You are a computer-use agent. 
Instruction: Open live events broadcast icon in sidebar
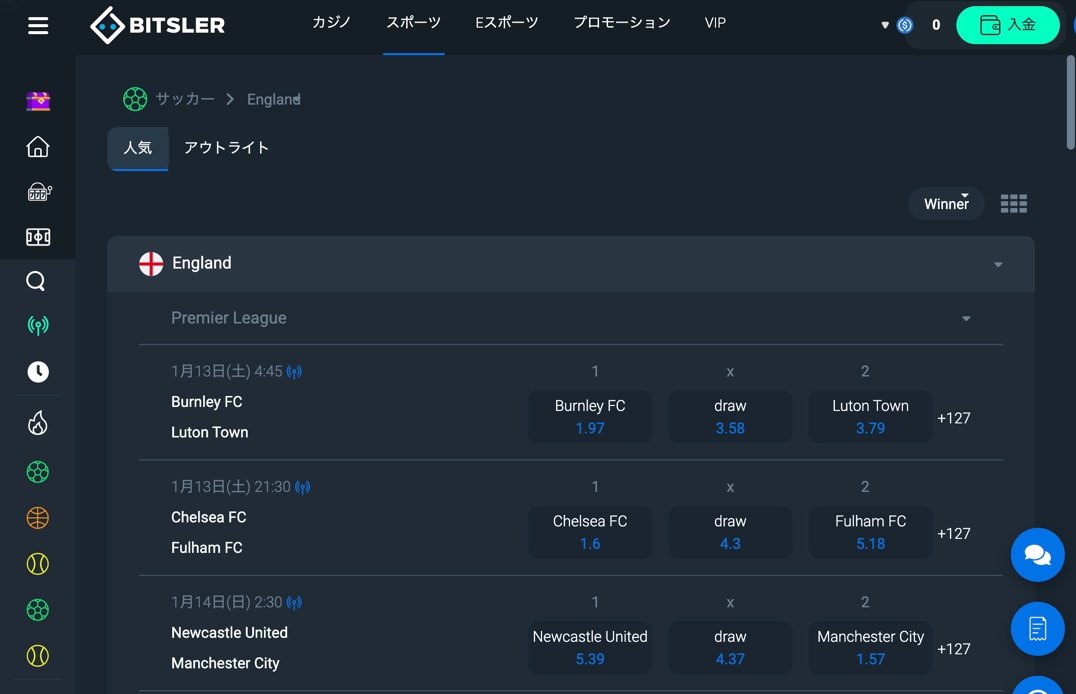click(38, 325)
